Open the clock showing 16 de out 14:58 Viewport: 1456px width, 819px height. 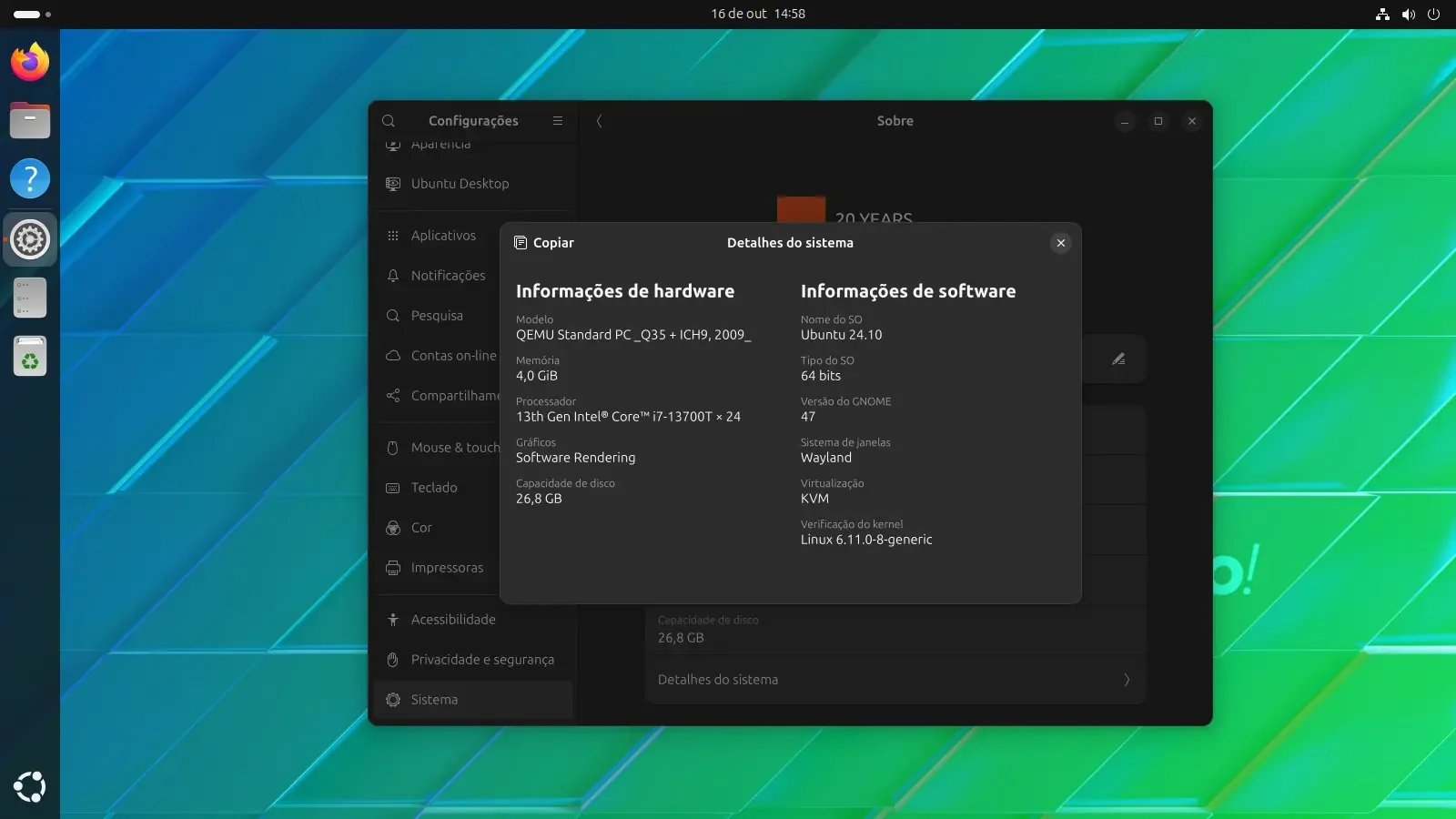tap(758, 14)
